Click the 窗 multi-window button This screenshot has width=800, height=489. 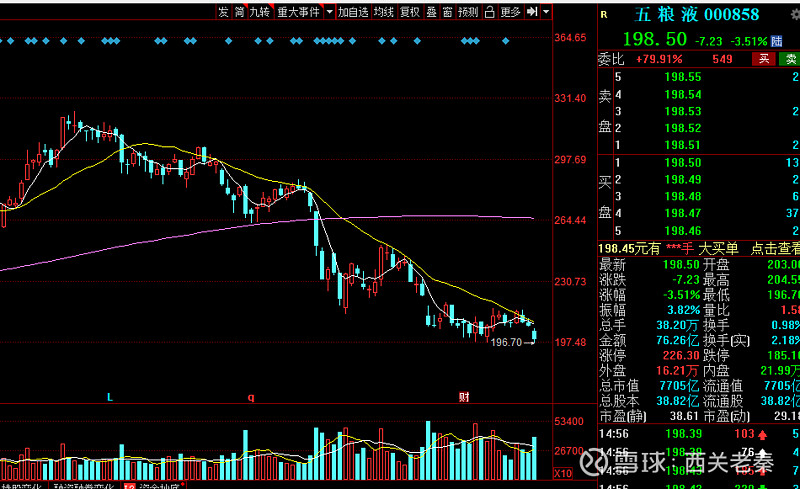pyautogui.click(x=447, y=12)
